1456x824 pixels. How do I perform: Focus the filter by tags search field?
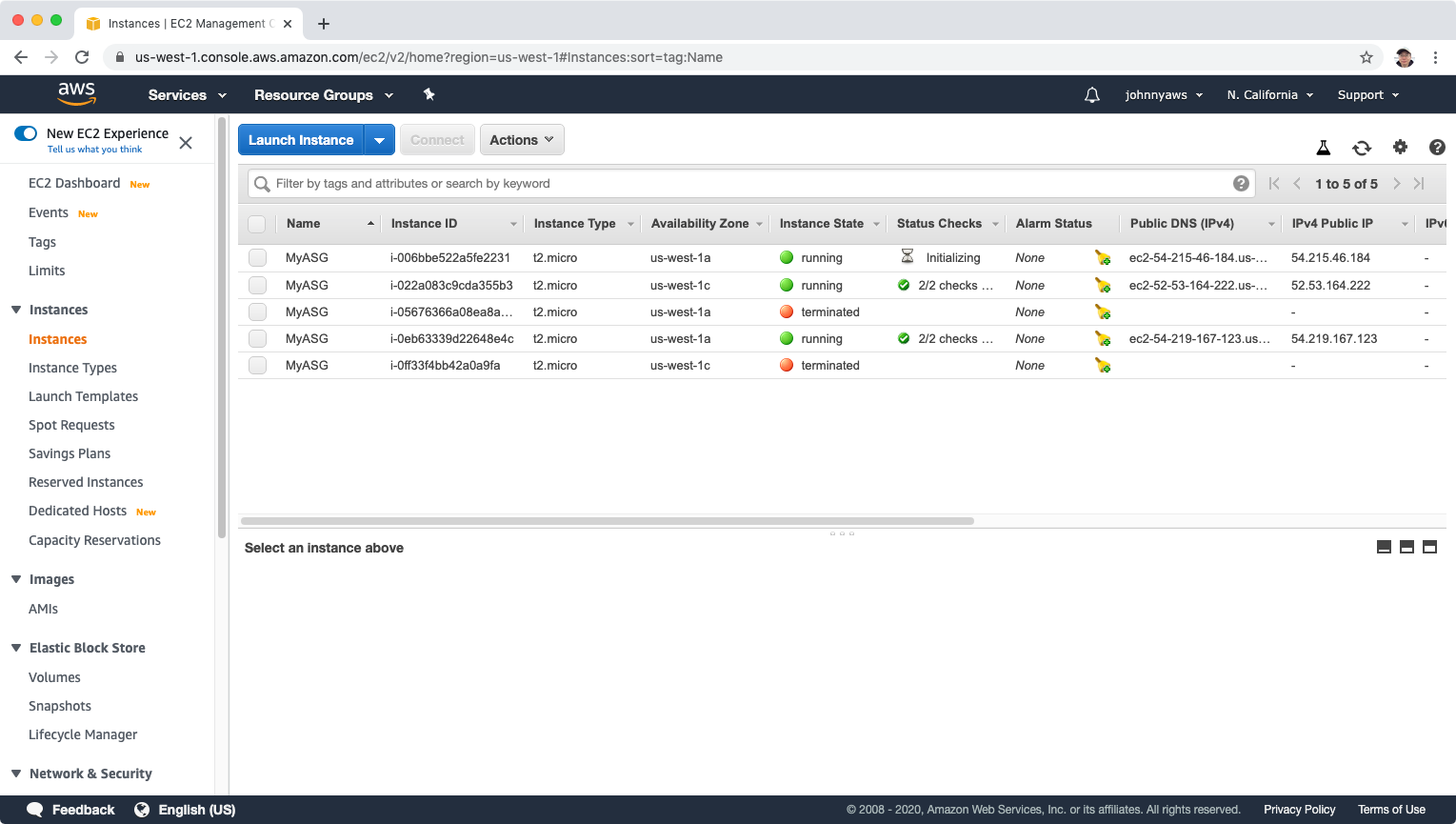tap(750, 184)
